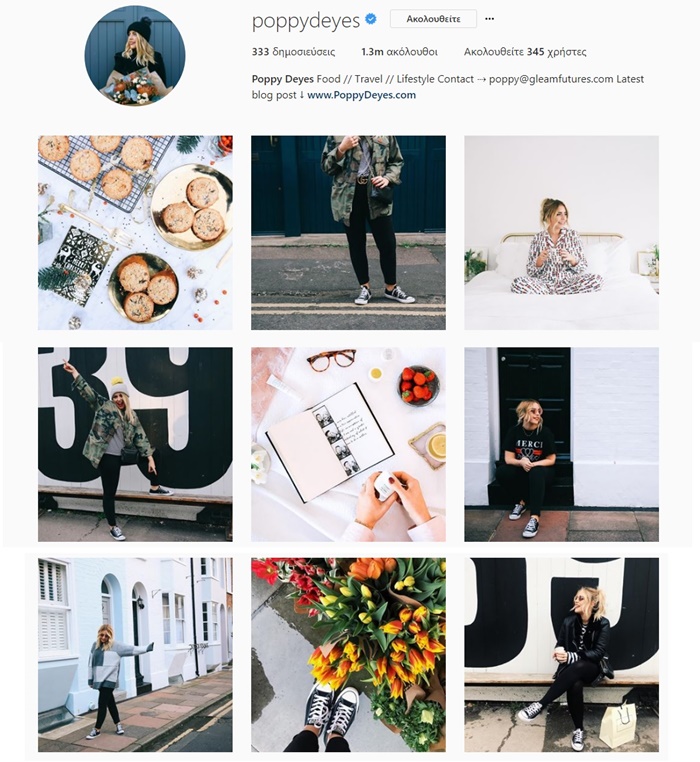Open the tulips and Converse photo
Screen dimensions: 700x762
click(x=348, y=655)
